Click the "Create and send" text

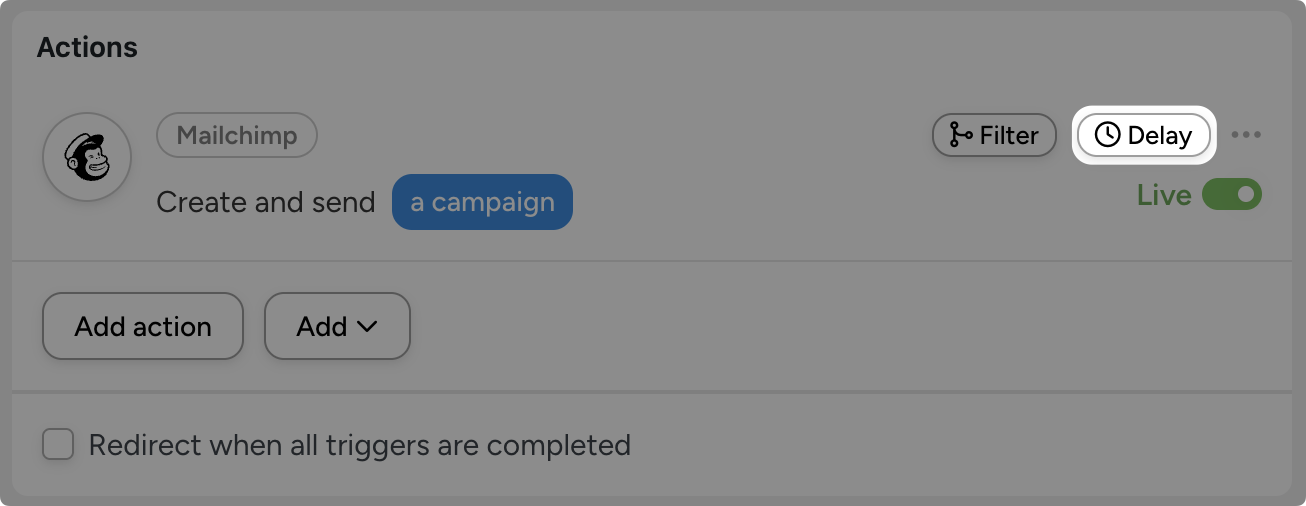(x=266, y=202)
